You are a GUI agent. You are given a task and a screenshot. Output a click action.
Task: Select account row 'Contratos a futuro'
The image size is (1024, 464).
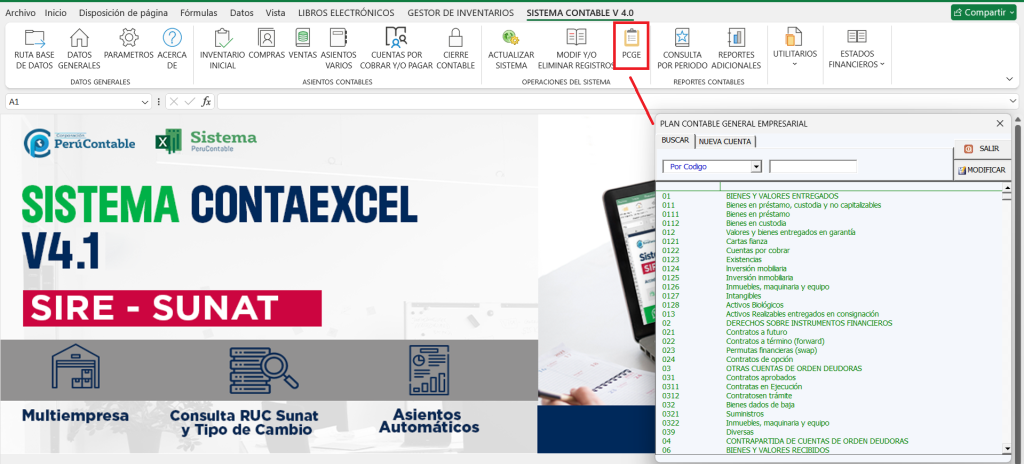(x=829, y=332)
